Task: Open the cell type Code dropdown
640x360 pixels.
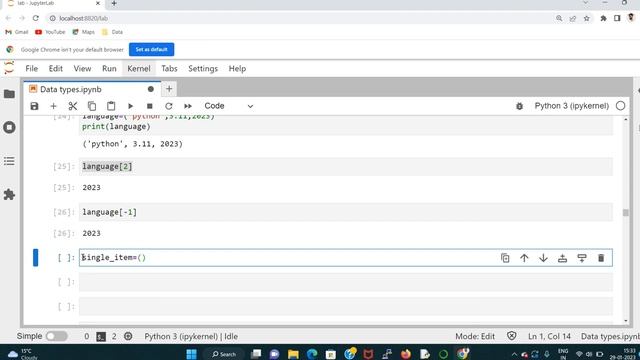Action: tap(229, 106)
